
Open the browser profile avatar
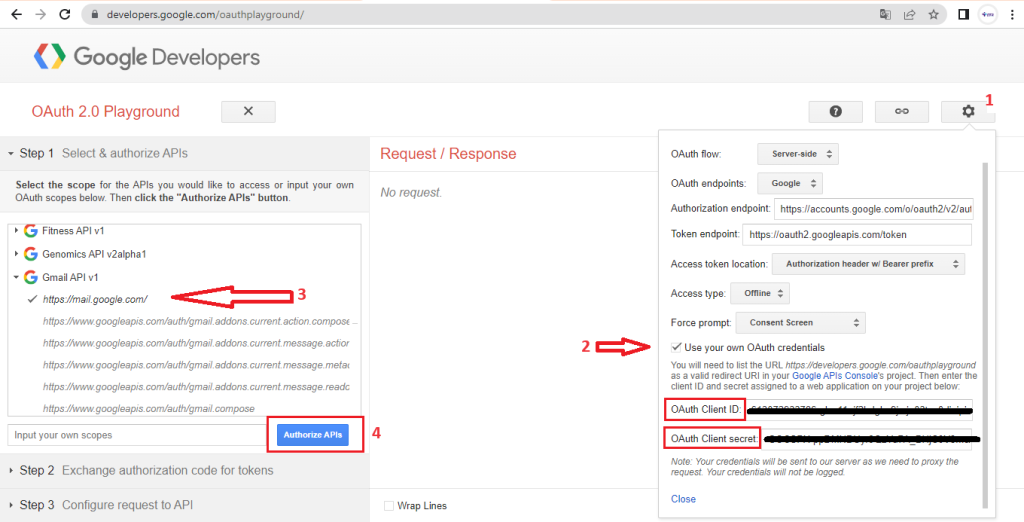pyautogui.click(x=988, y=14)
